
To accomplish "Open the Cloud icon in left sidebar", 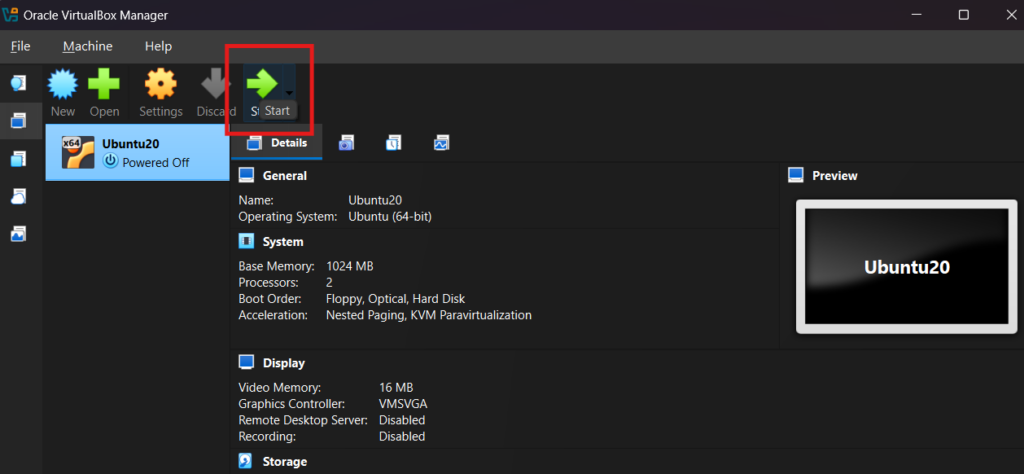I will click(x=19, y=196).
